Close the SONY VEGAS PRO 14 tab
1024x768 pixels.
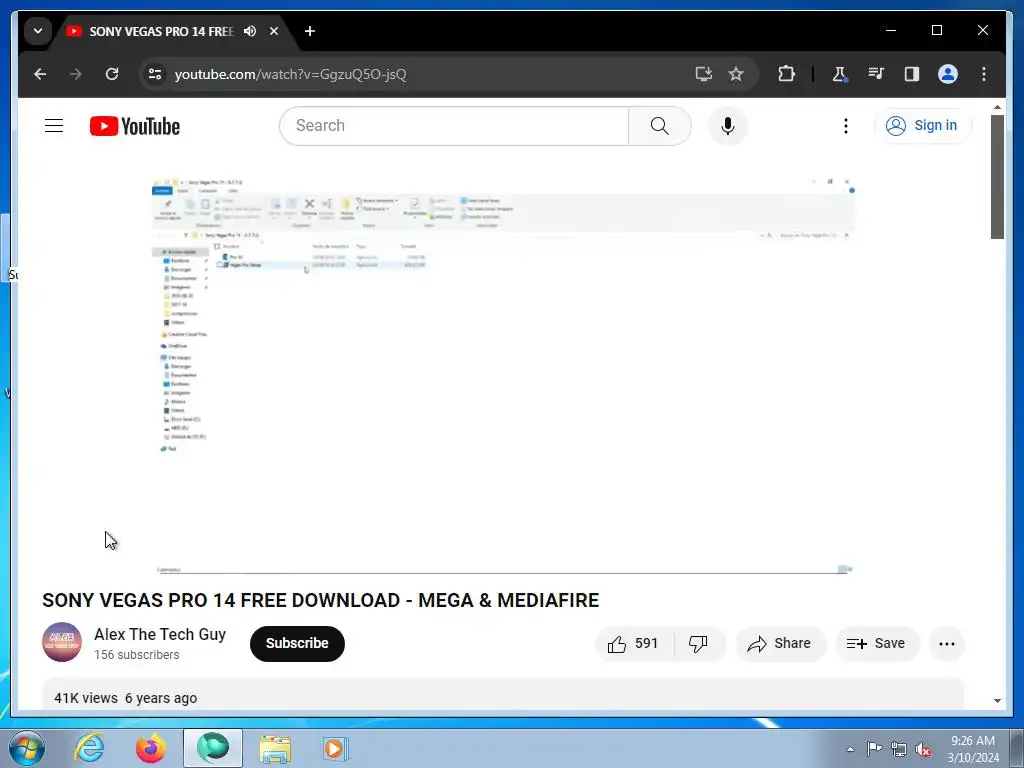[x=274, y=31]
